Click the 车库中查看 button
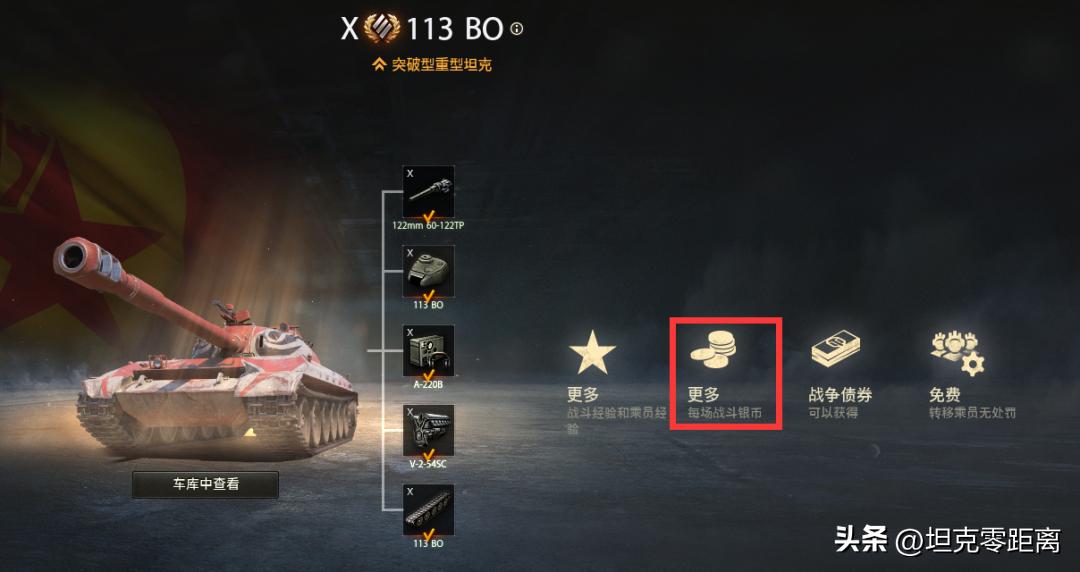 coord(205,484)
